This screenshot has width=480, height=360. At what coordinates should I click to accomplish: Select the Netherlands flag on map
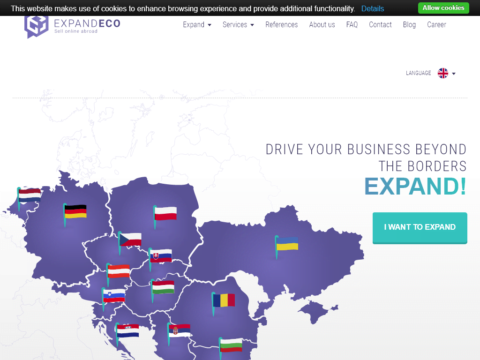point(29,196)
